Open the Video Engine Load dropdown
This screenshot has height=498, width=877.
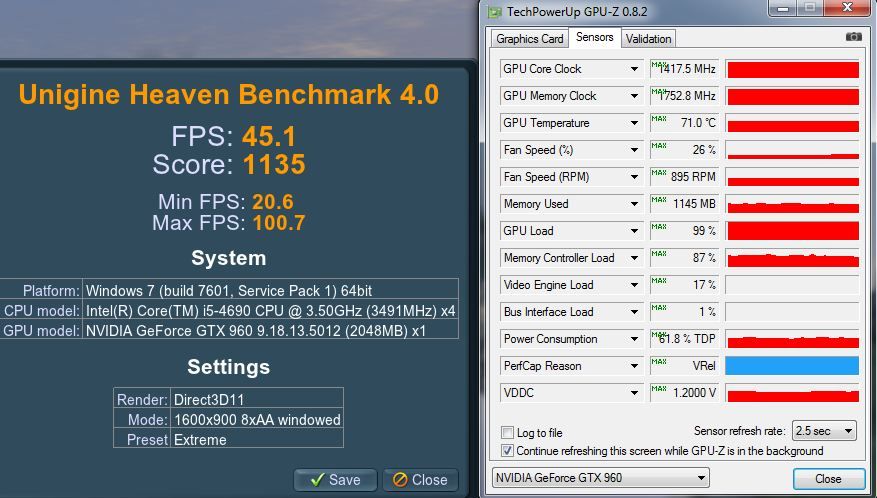point(634,285)
